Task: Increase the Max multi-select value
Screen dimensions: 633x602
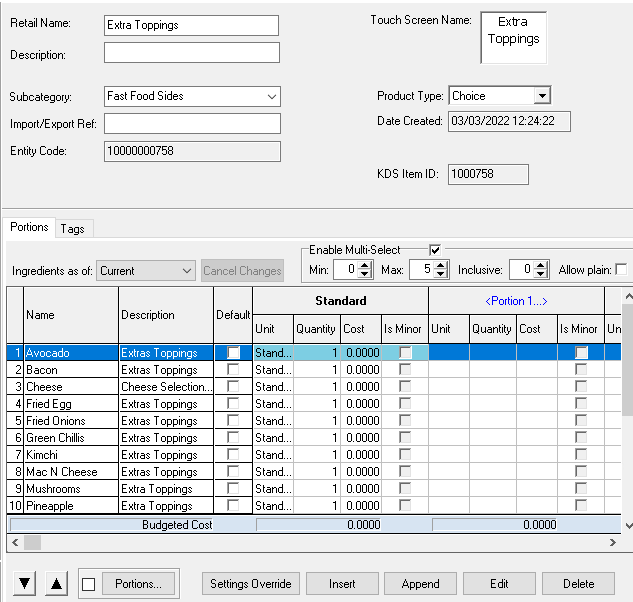Action: click(x=442, y=265)
